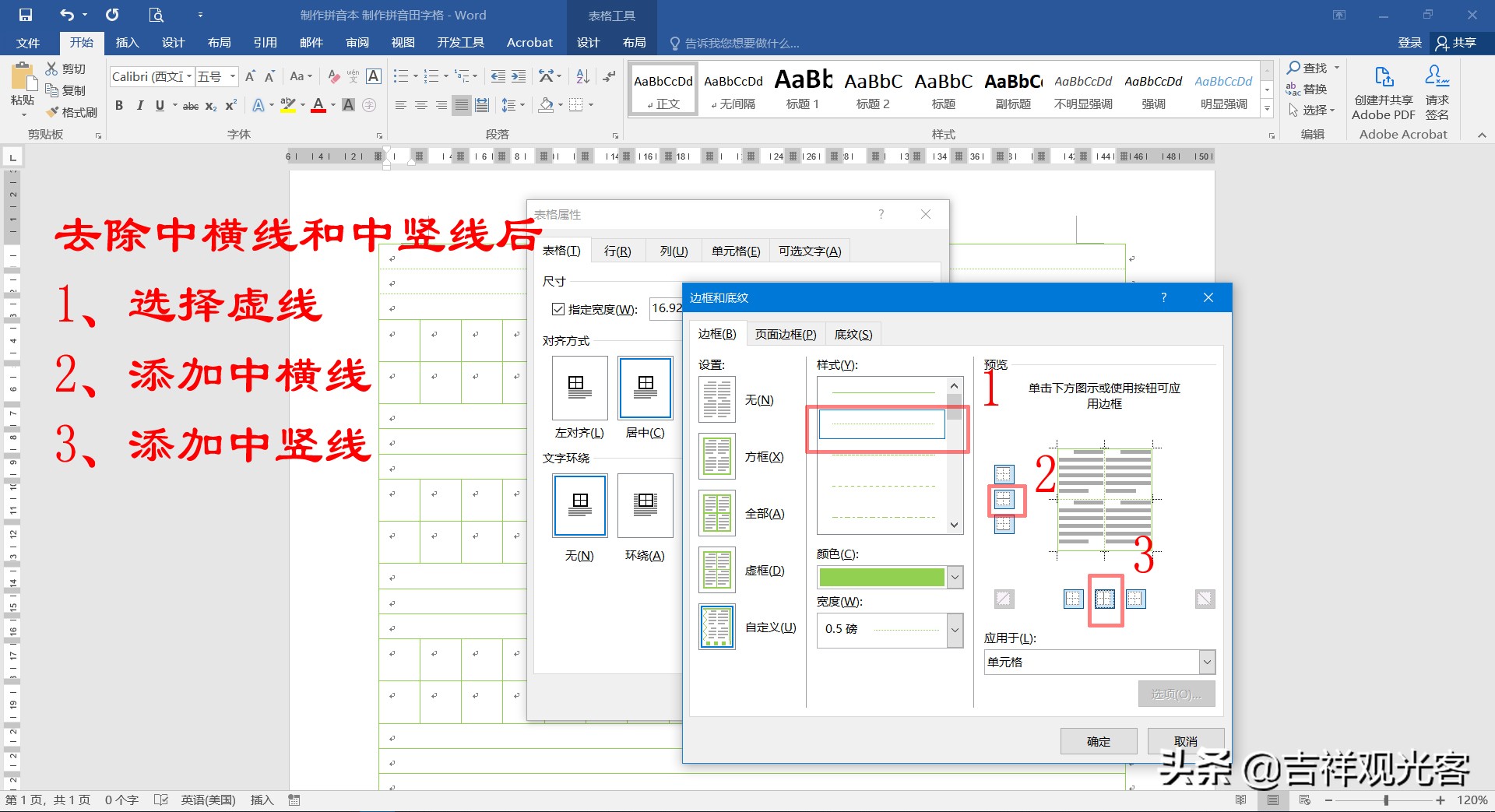
Task: Open the 查找 (Find) tool
Action: pos(1310,68)
